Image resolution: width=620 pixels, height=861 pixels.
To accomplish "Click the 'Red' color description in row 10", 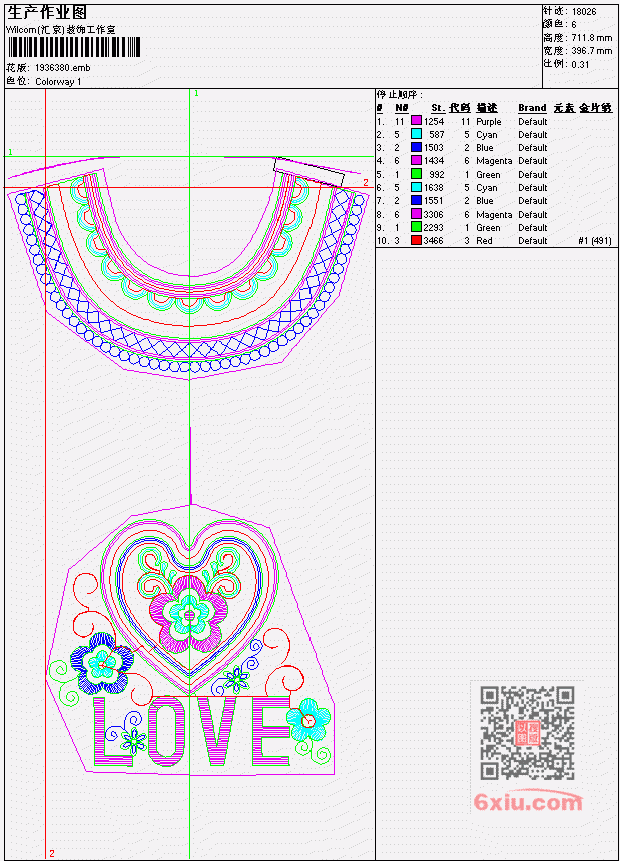I will [x=484, y=241].
